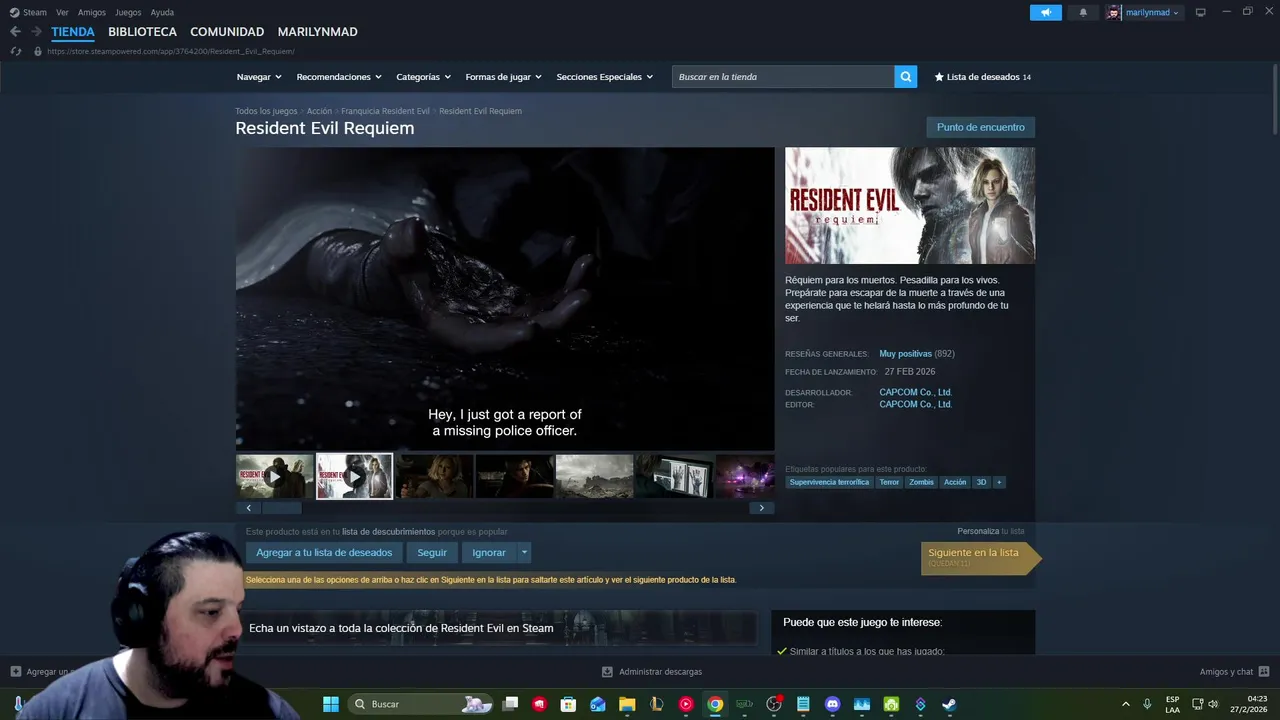Open Windows Start menu
Viewport: 1280px width, 720px height.
point(330,704)
